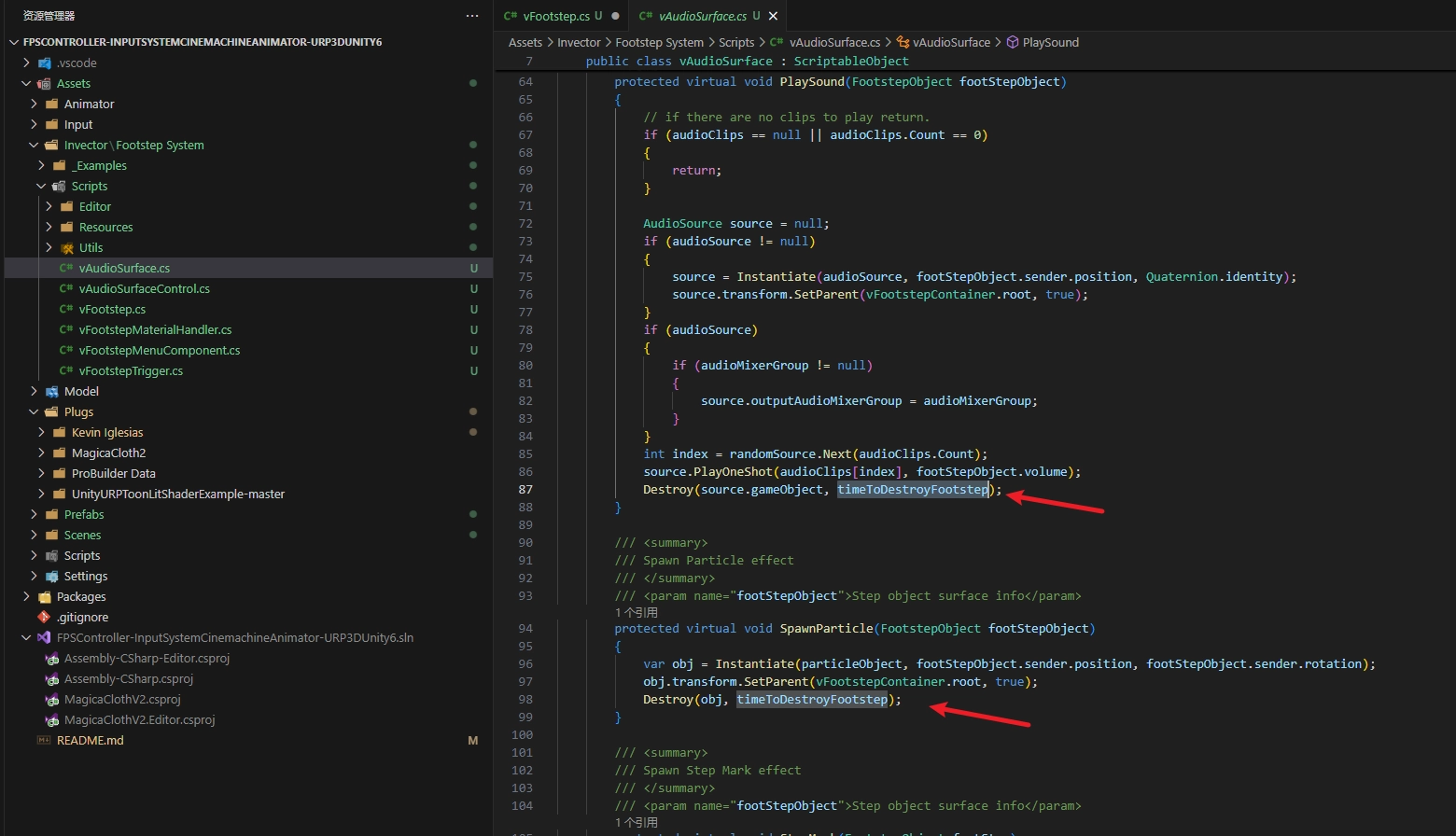Click the Packages folder icon
The image size is (1456, 836).
tap(44, 596)
